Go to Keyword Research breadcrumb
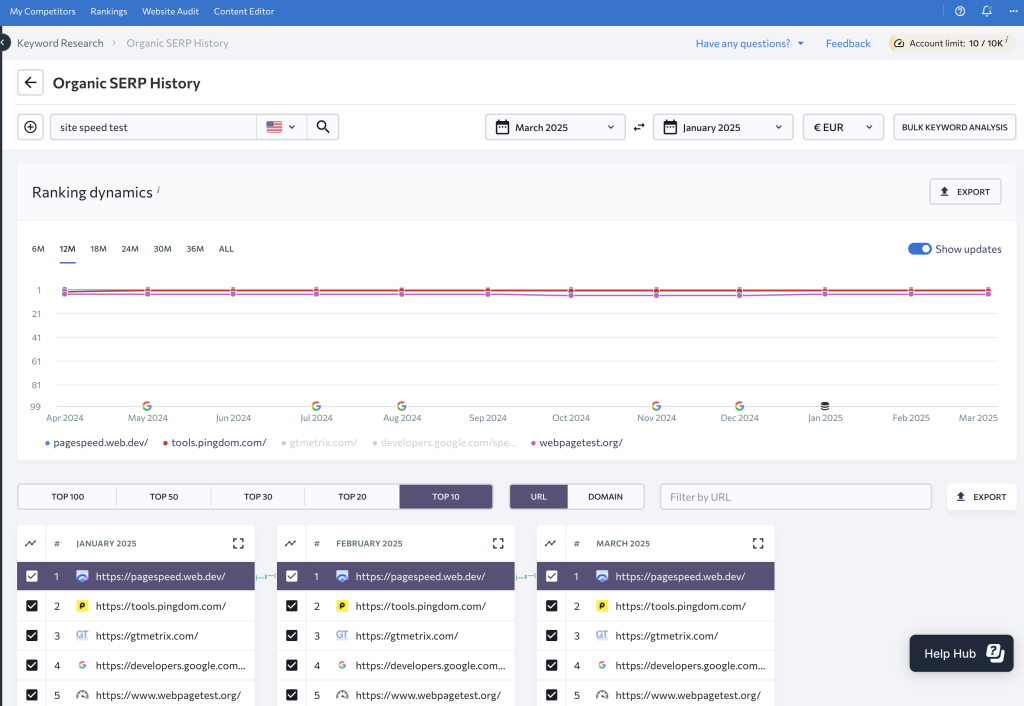1024x706 pixels. tap(60, 43)
